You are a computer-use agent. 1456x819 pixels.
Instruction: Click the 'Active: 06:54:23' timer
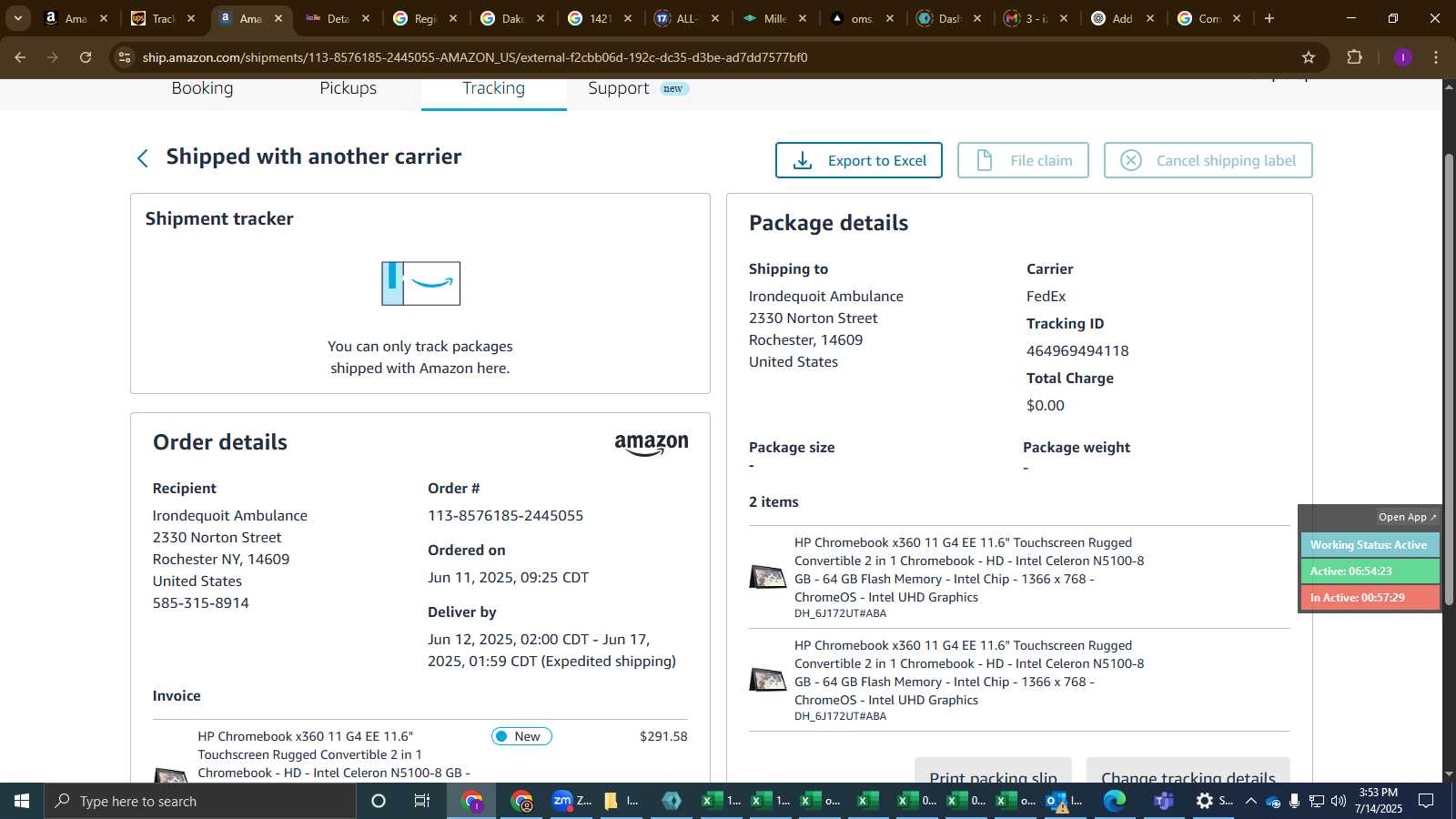tap(1370, 571)
